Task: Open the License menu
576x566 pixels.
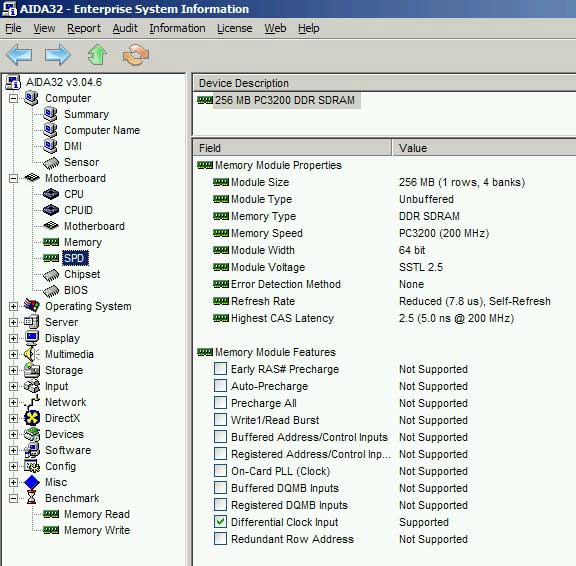Action: tap(234, 28)
